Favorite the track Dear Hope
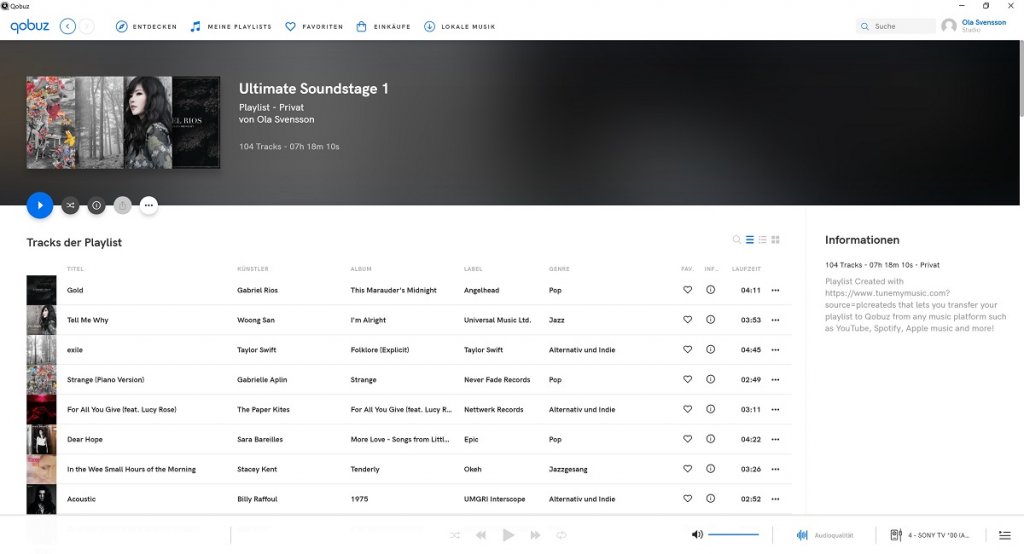This screenshot has width=1024, height=554. [x=688, y=439]
